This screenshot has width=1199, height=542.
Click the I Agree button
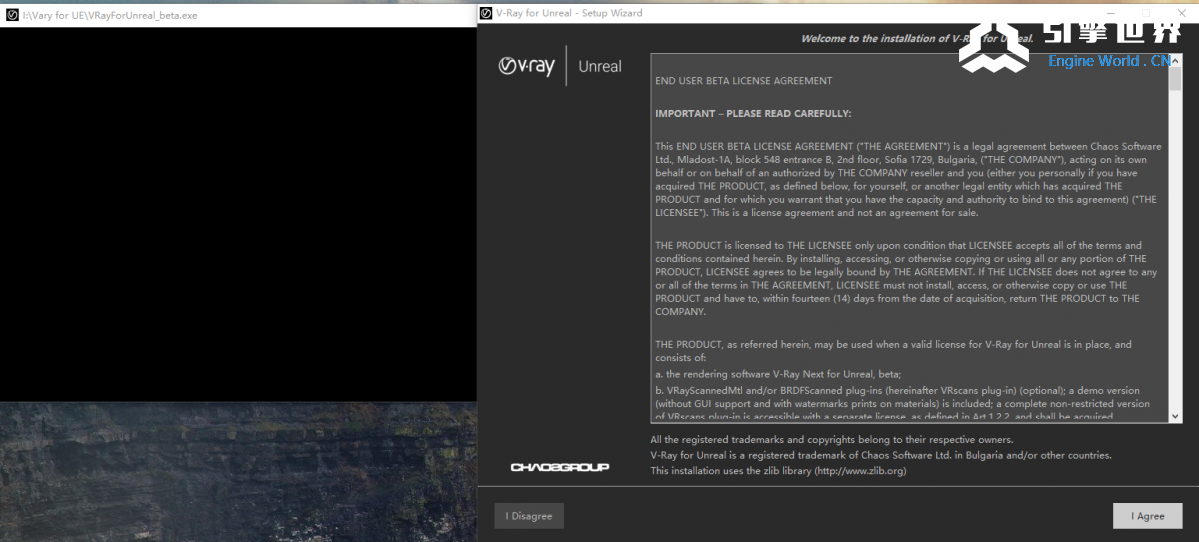1147,516
